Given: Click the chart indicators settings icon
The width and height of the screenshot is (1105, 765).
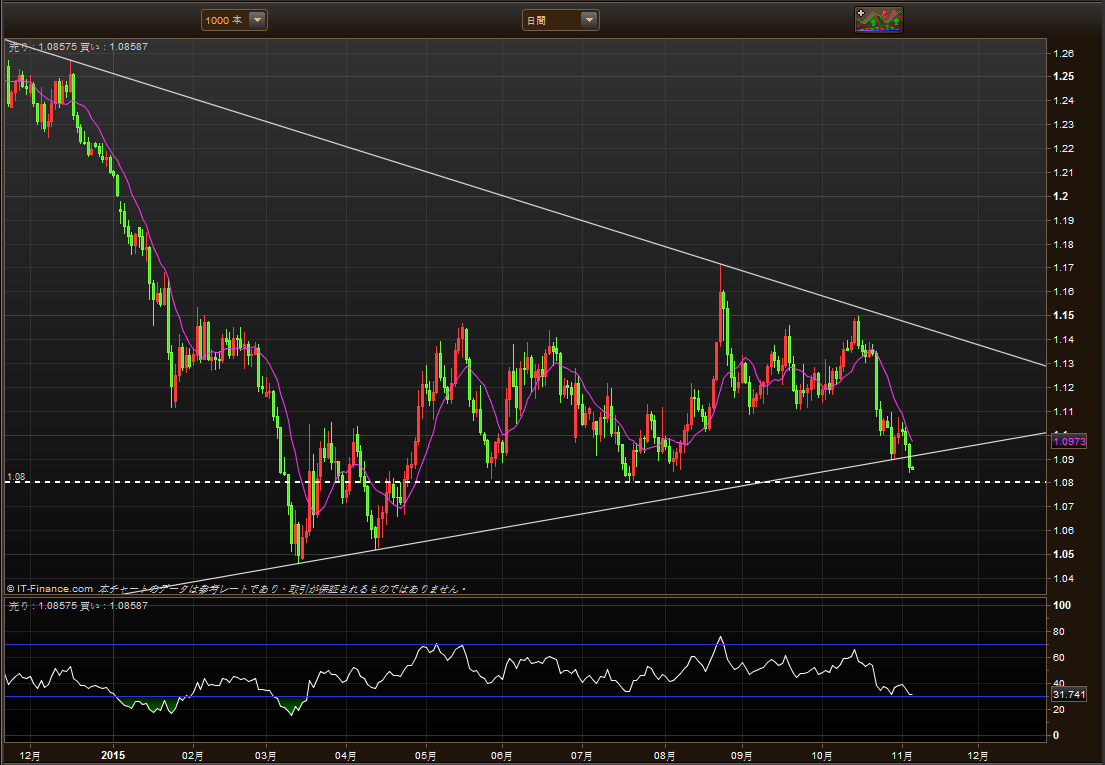Looking at the screenshot, I should click(x=878, y=20).
